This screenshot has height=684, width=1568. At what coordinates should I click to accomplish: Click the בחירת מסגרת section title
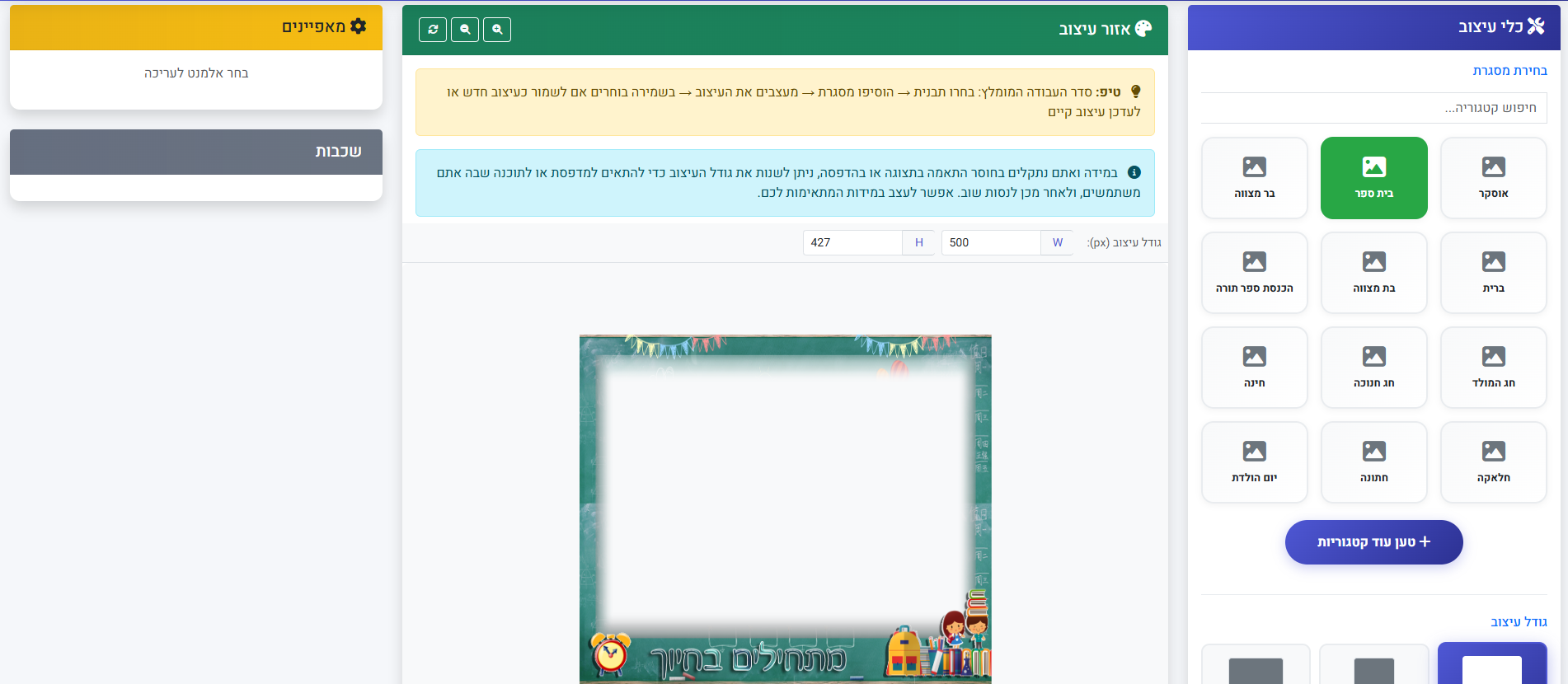point(1509,71)
